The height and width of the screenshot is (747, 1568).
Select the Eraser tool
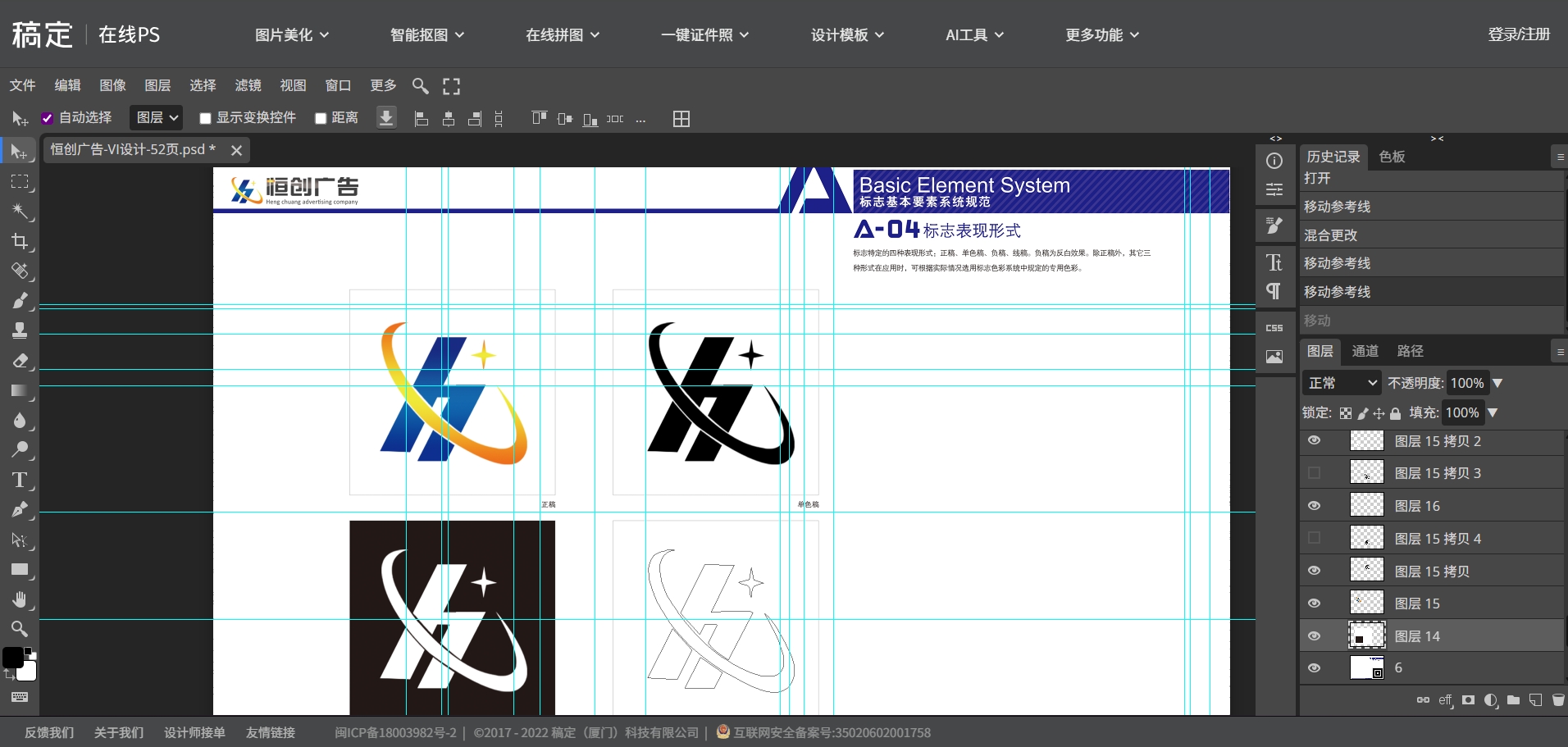20,361
